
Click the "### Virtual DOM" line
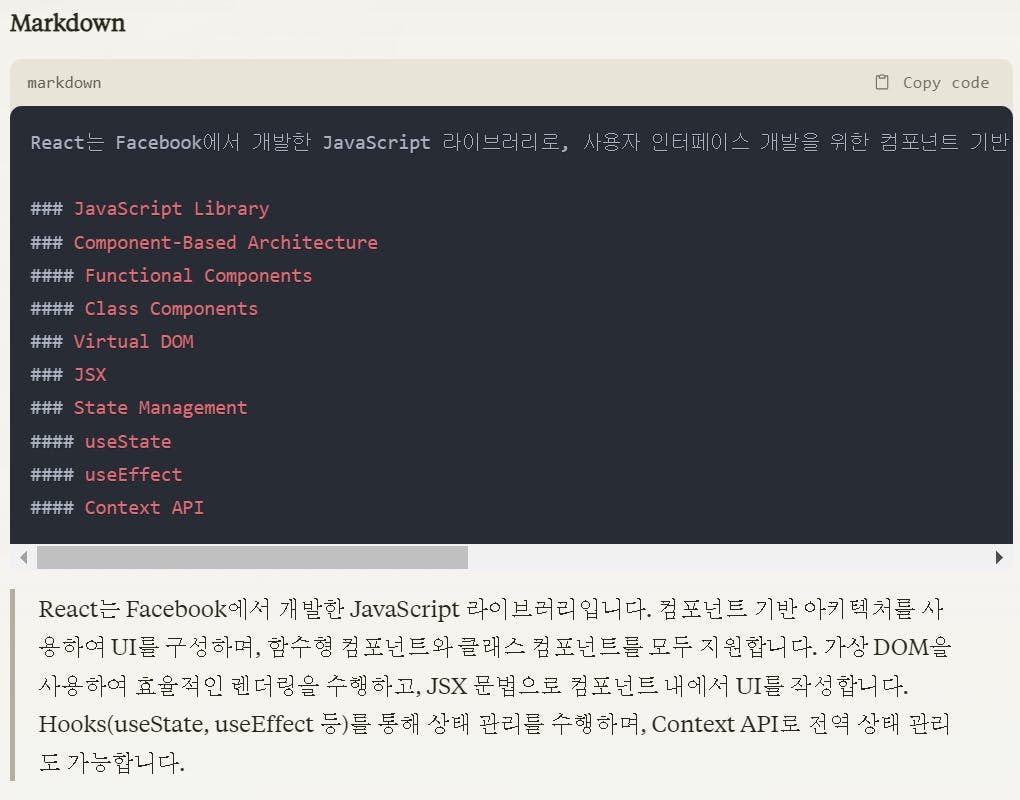[x=112, y=341]
